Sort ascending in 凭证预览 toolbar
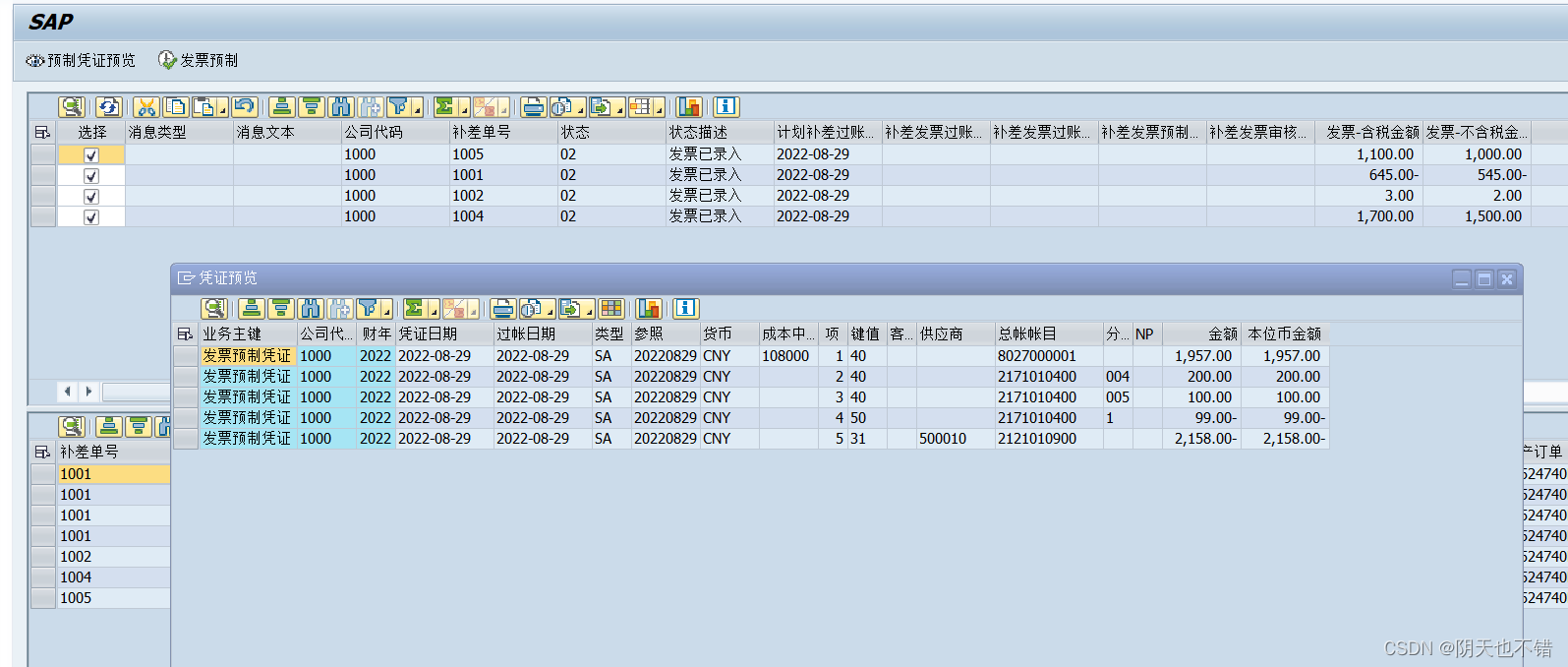The height and width of the screenshot is (667, 1568). click(252, 308)
